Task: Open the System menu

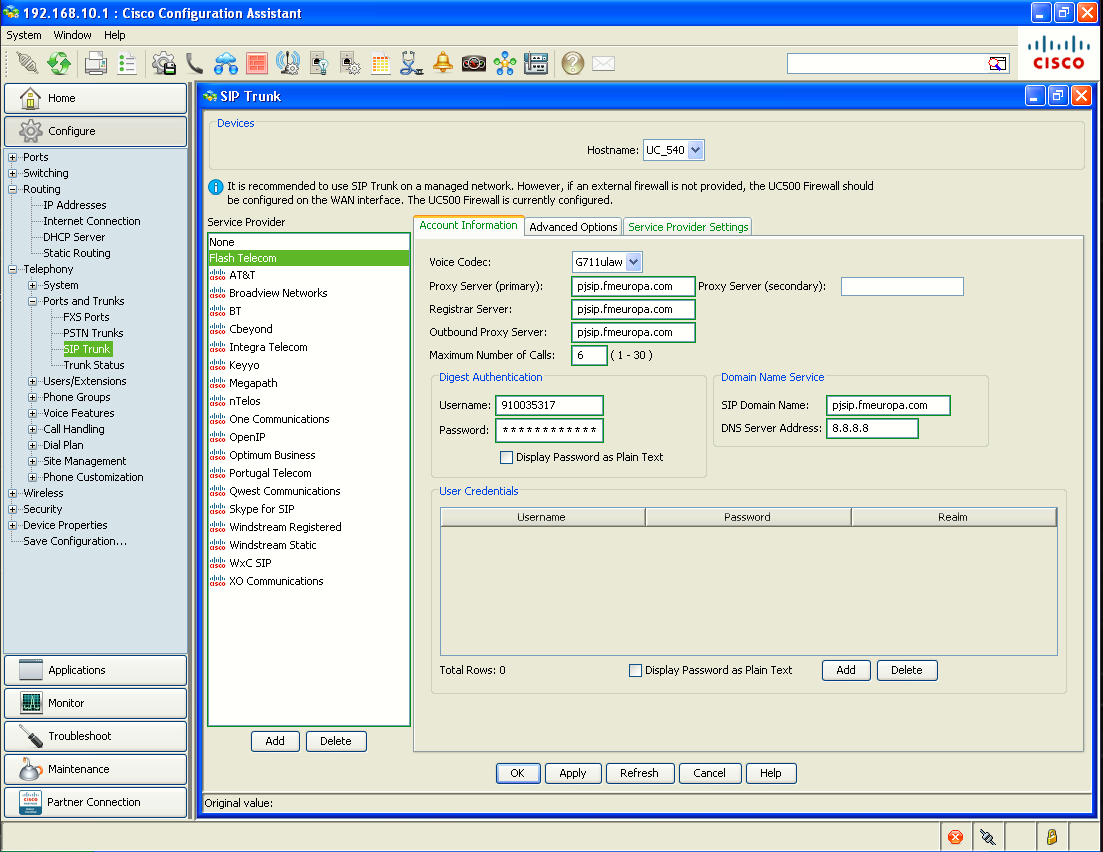Action: 24,35
